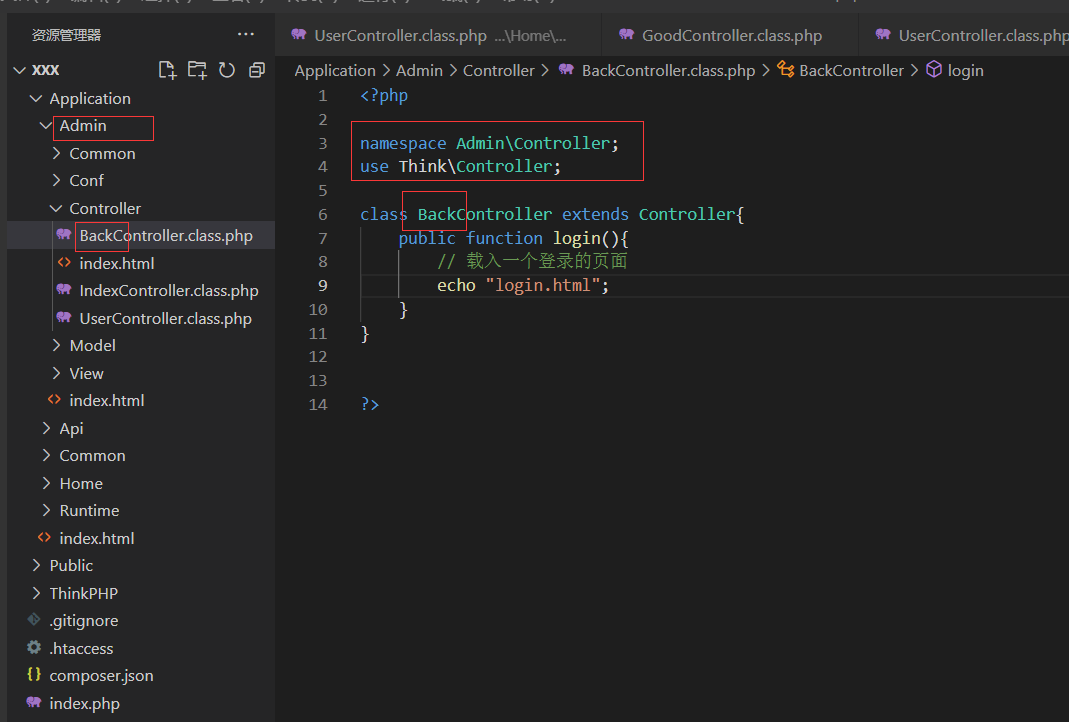This screenshot has height=722, width=1069.
Task: Expand the Api folder chevron
Action: pos(46,428)
